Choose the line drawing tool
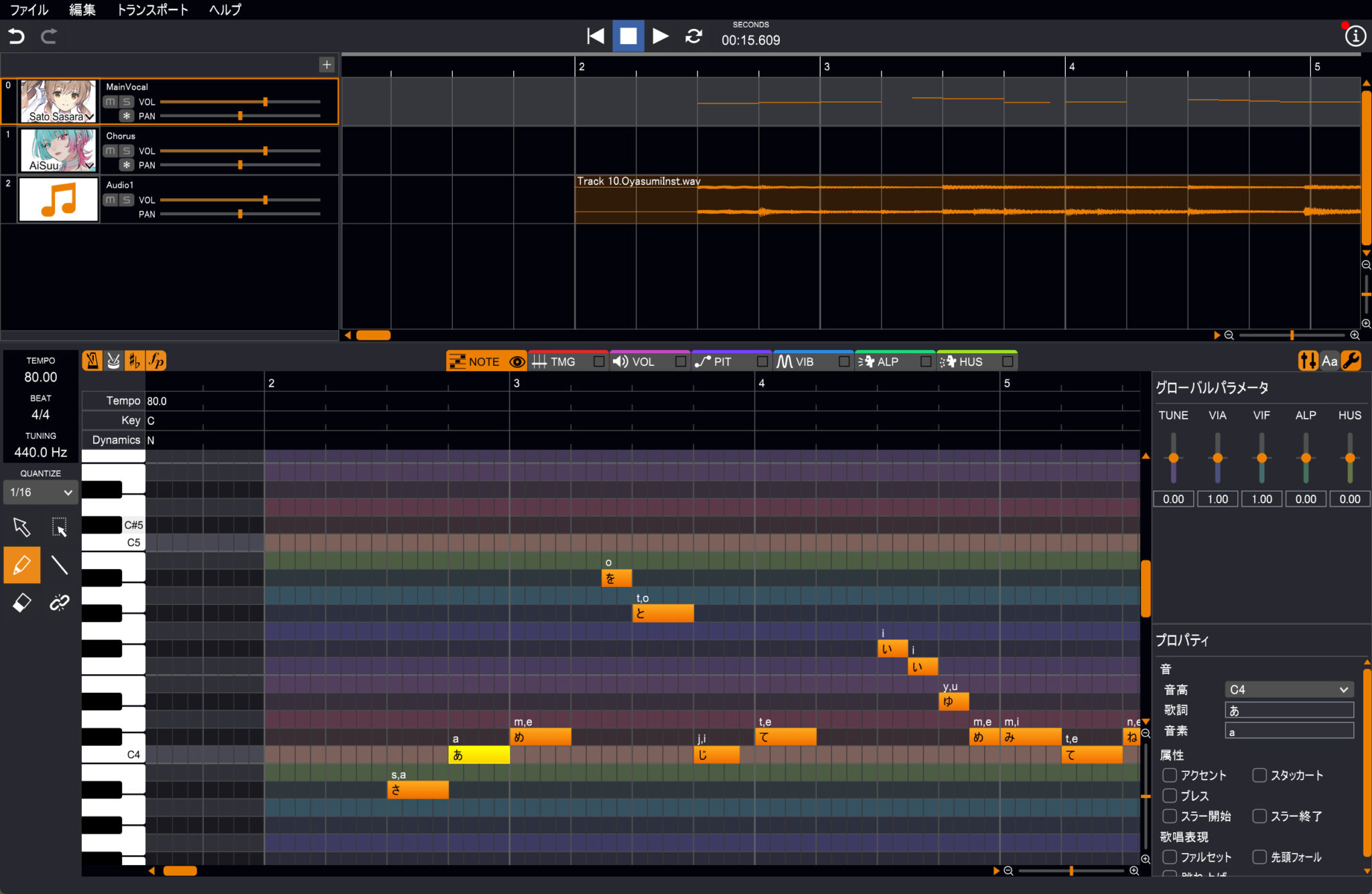The image size is (1372, 894). [60, 565]
